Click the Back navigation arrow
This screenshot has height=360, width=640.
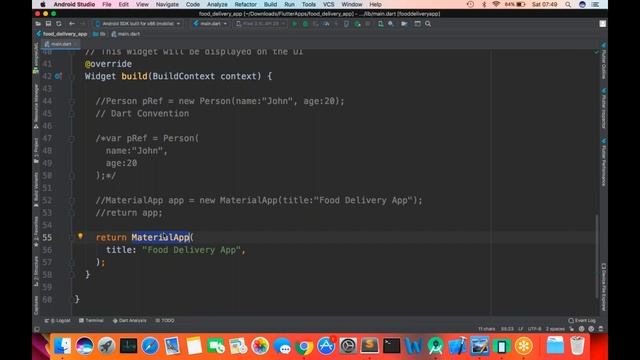(72, 24)
